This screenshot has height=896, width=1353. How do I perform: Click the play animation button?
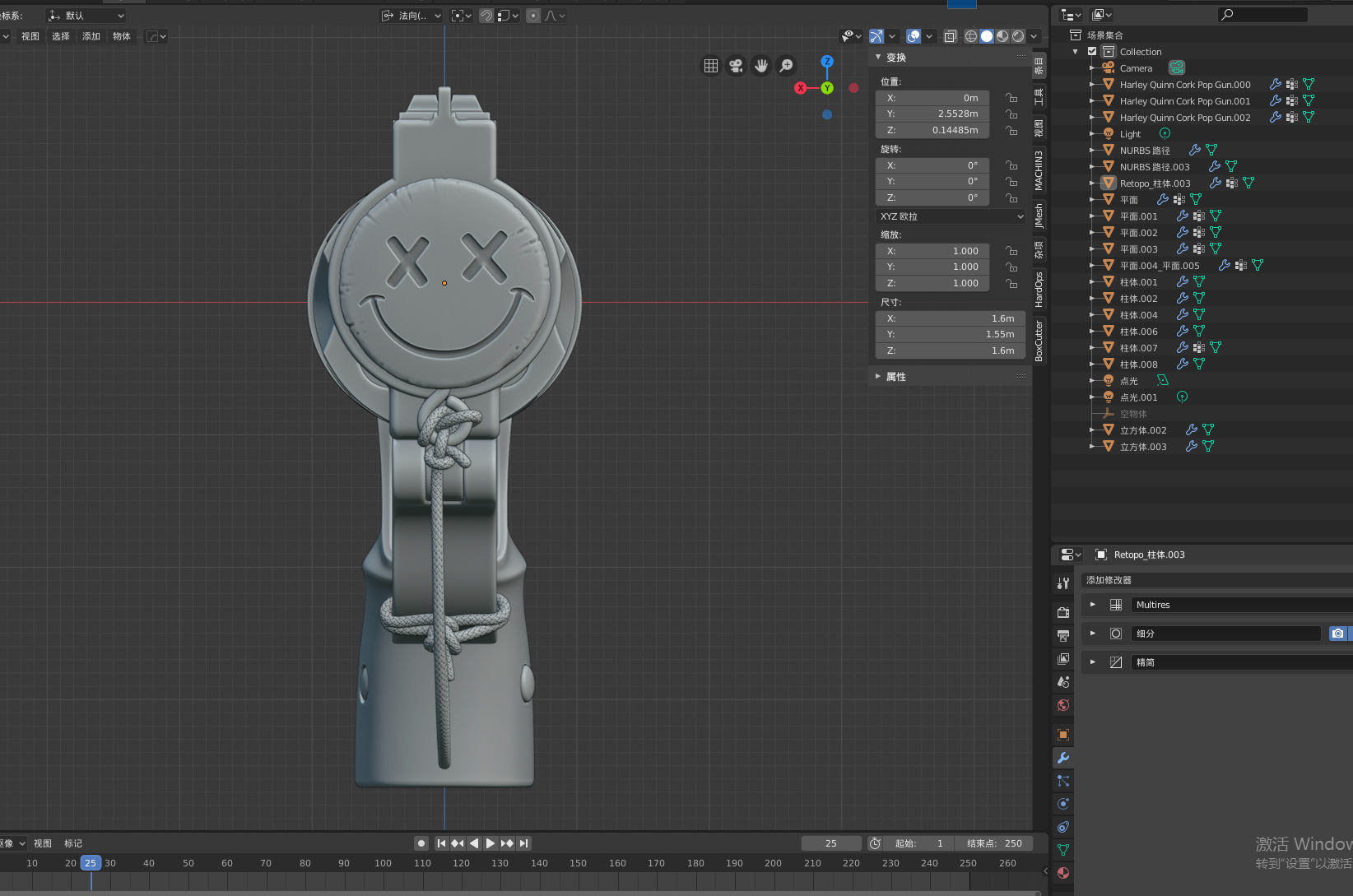pyautogui.click(x=491, y=843)
